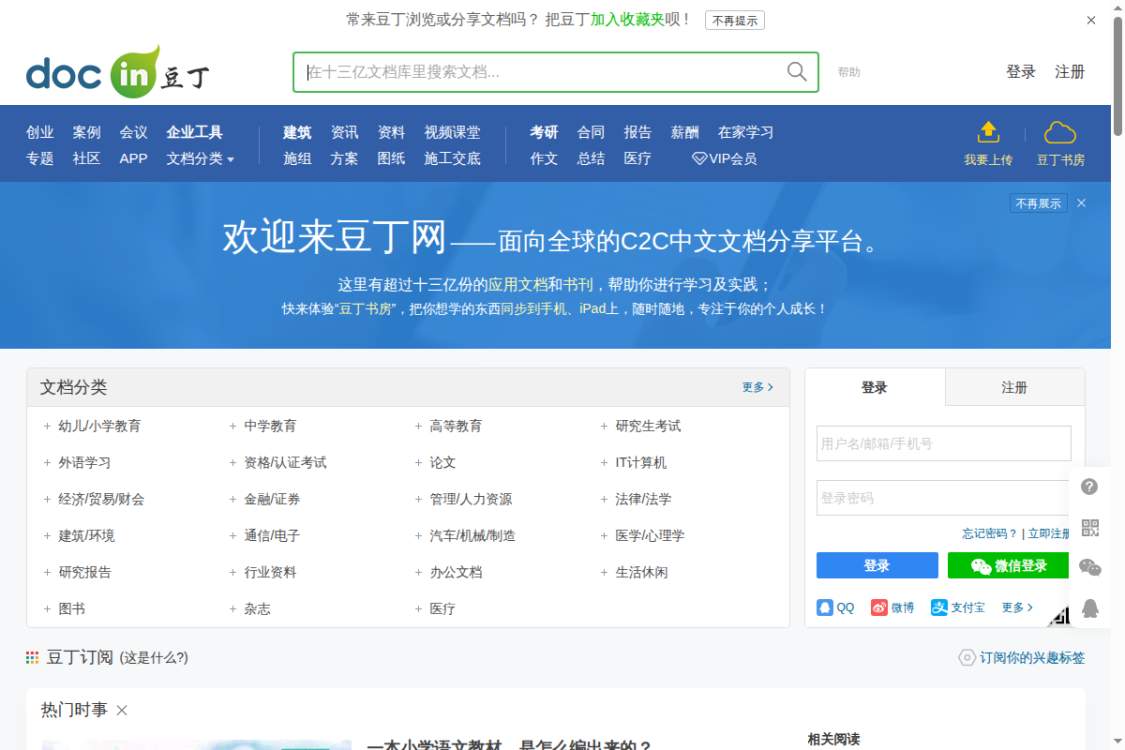Open the 杂志 category
1125x750 pixels.
click(257, 609)
